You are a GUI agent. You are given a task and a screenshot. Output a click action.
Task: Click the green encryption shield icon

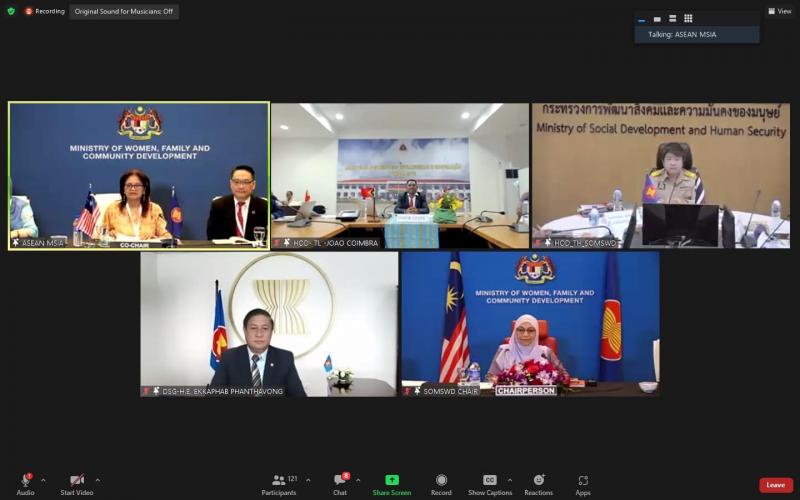click(x=11, y=11)
